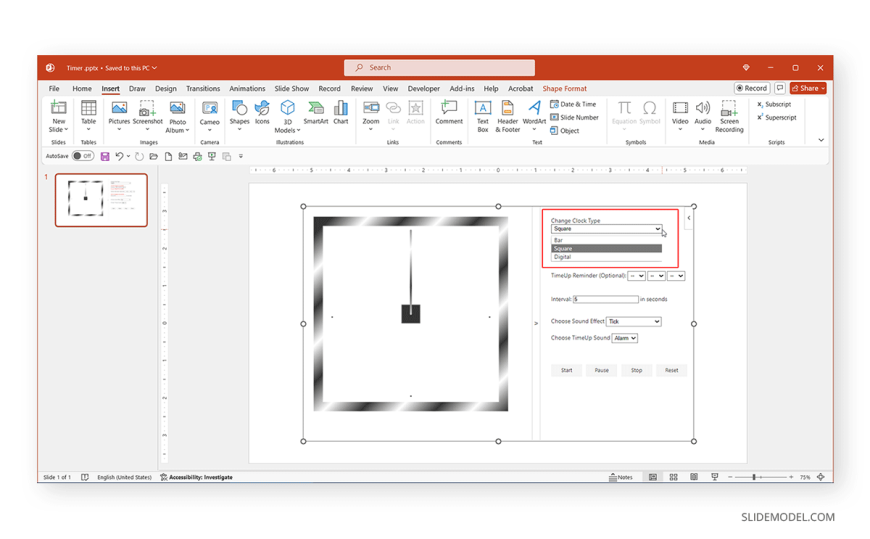Open the Shapes gallery
Screen dimensions: 870x539
[x=239, y=116]
